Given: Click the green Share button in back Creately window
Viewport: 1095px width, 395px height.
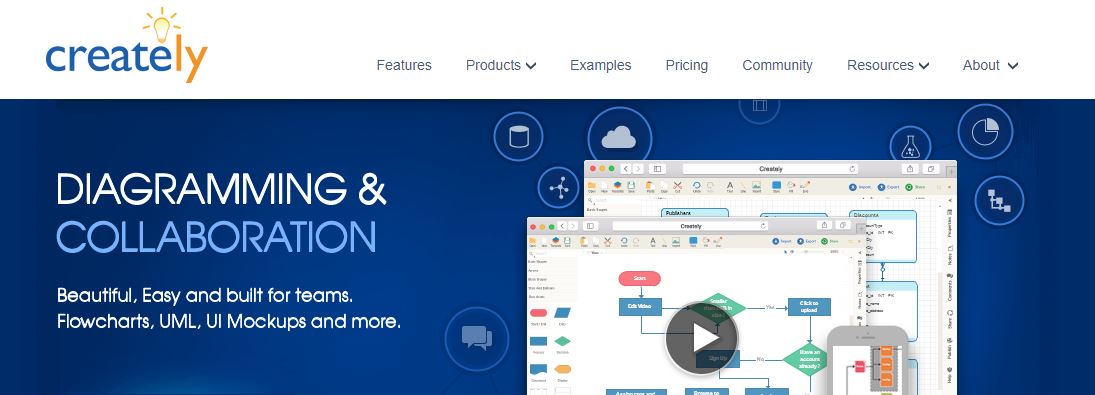Looking at the screenshot, I should (914, 187).
